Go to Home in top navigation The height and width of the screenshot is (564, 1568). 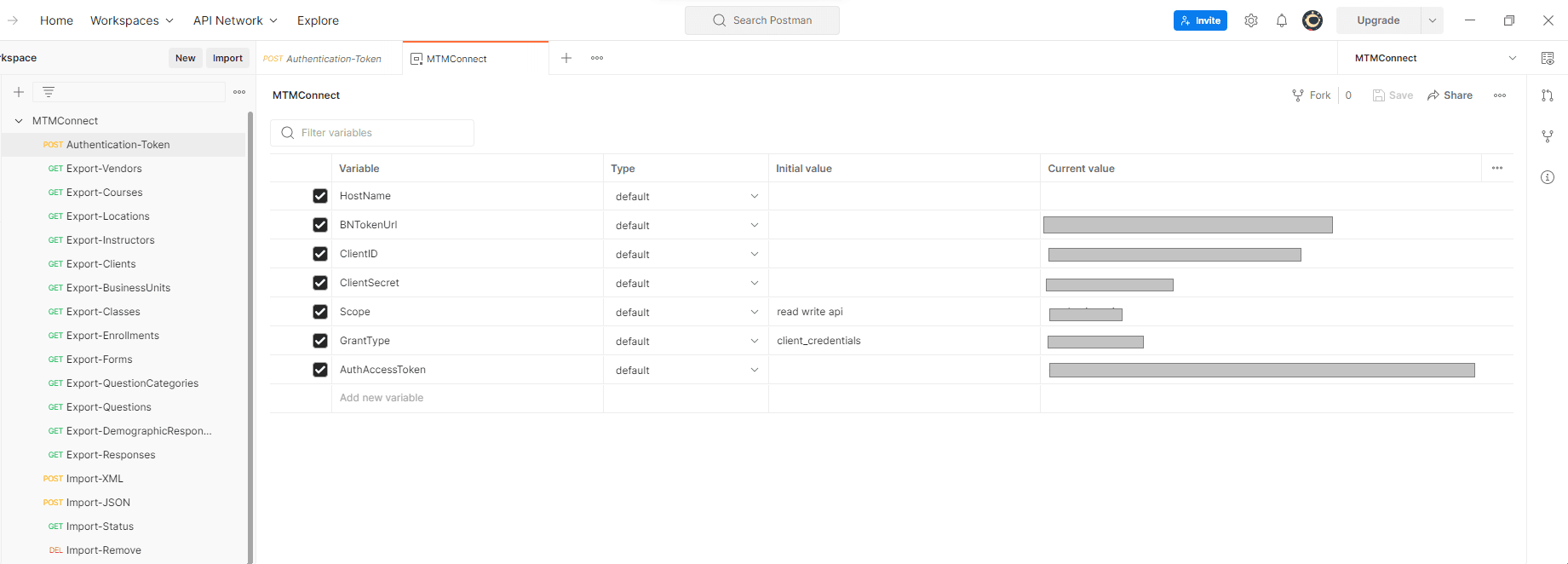(x=56, y=20)
